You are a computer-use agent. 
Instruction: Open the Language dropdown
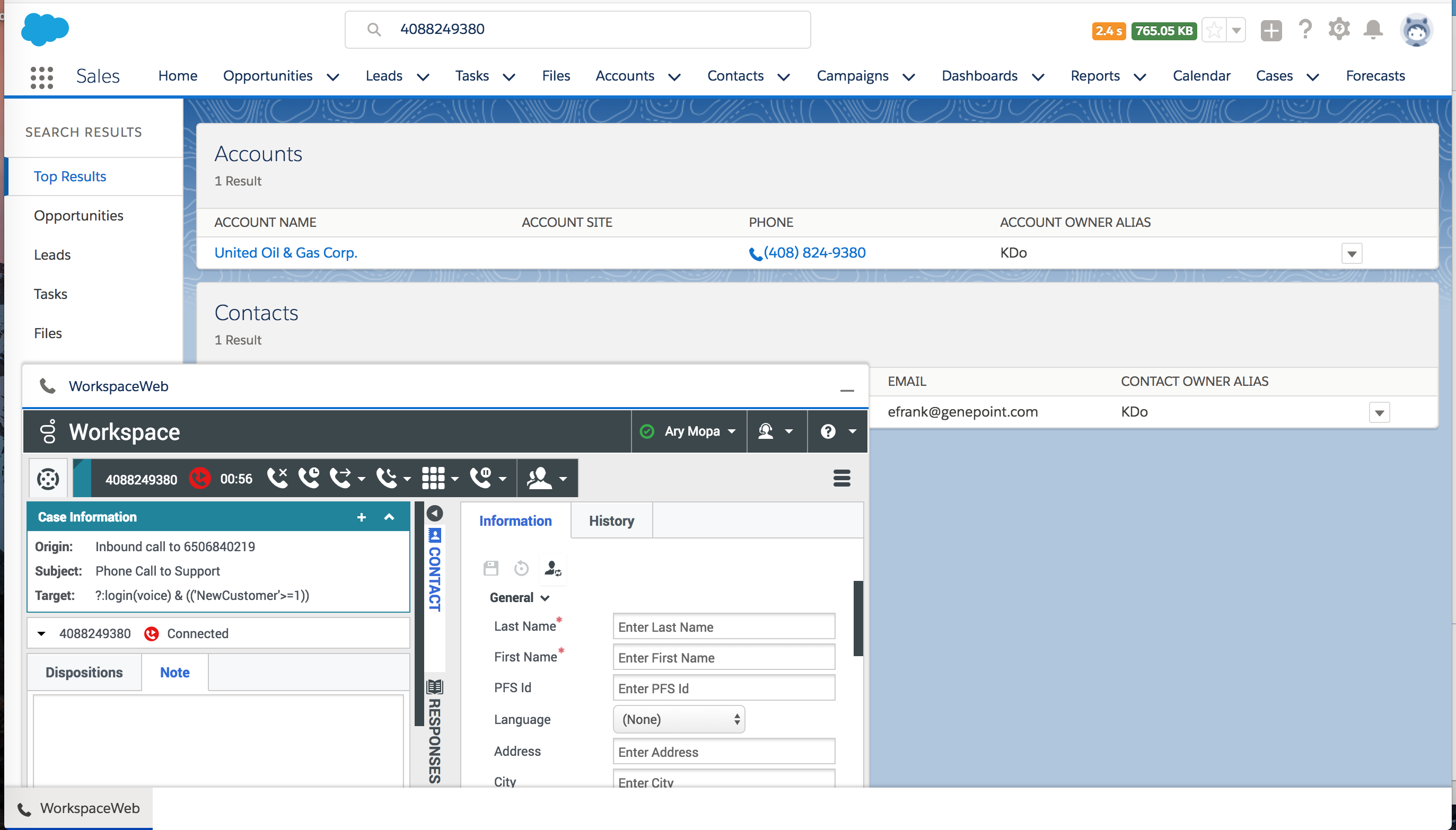pos(679,719)
